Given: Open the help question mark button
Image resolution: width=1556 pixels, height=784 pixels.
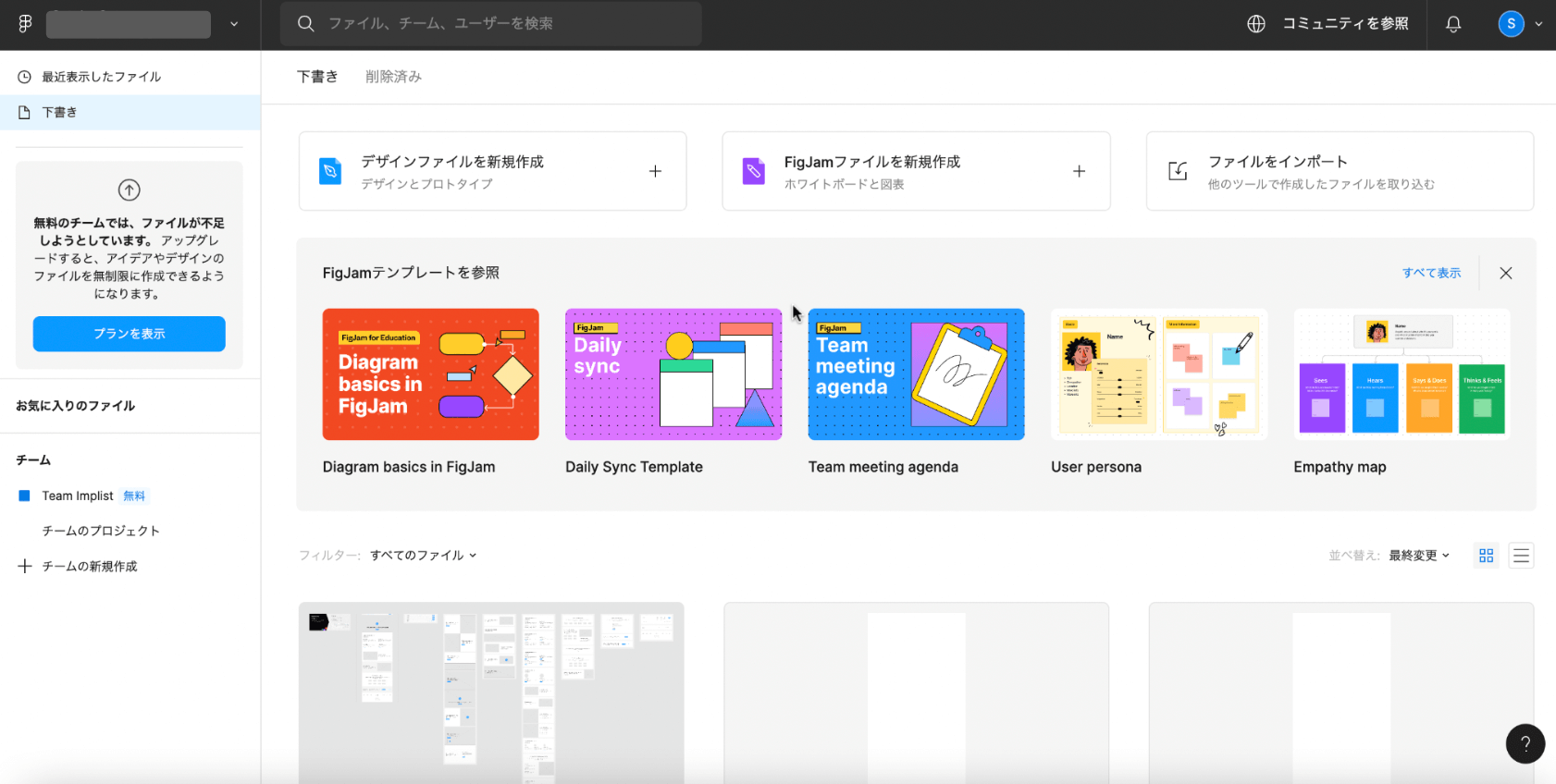Looking at the screenshot, I should pos(1525,743).
